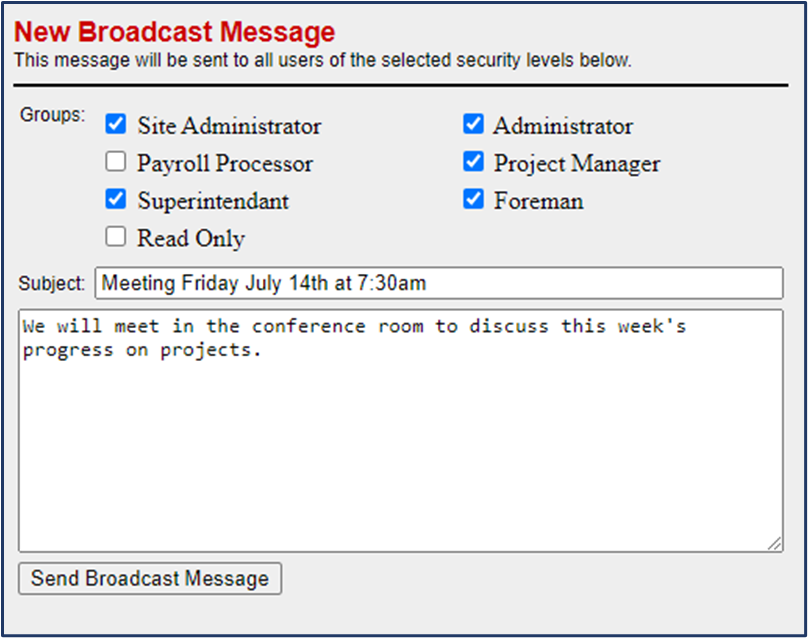The height and width of the screenshot is (638, 808).
Task: Click the Foreman label text
Action: 538,200
